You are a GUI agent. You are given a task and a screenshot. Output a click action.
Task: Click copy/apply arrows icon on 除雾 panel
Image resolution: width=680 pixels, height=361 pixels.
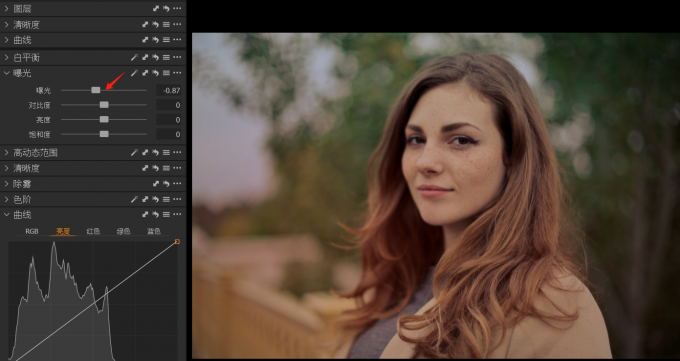[156, 184]
